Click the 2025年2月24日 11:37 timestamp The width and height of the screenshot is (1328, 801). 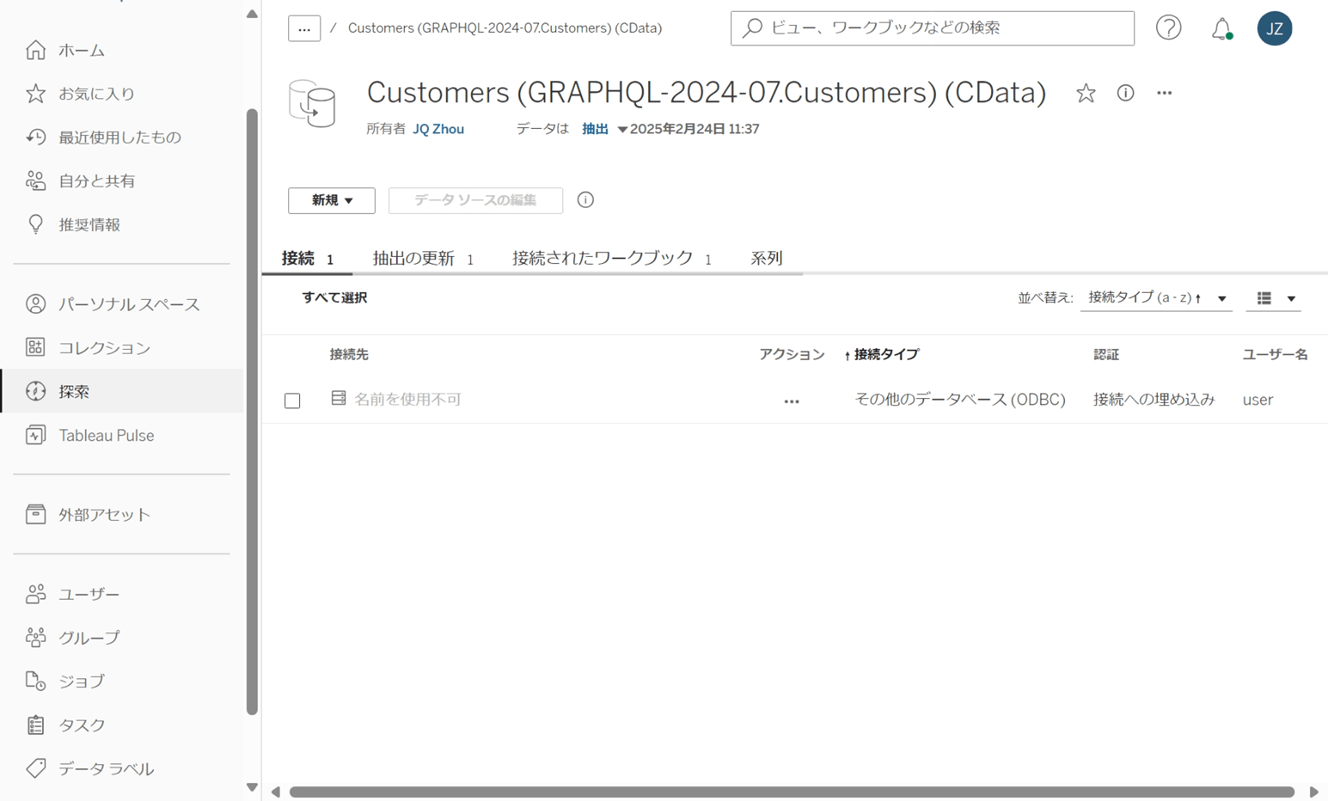point(695,129)
